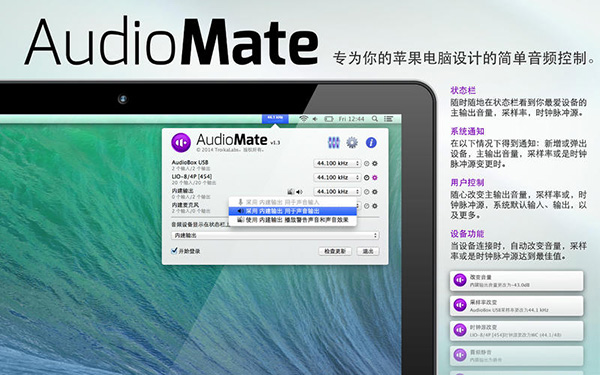
Task: Show info via the blue i icon
Action: 371,143
